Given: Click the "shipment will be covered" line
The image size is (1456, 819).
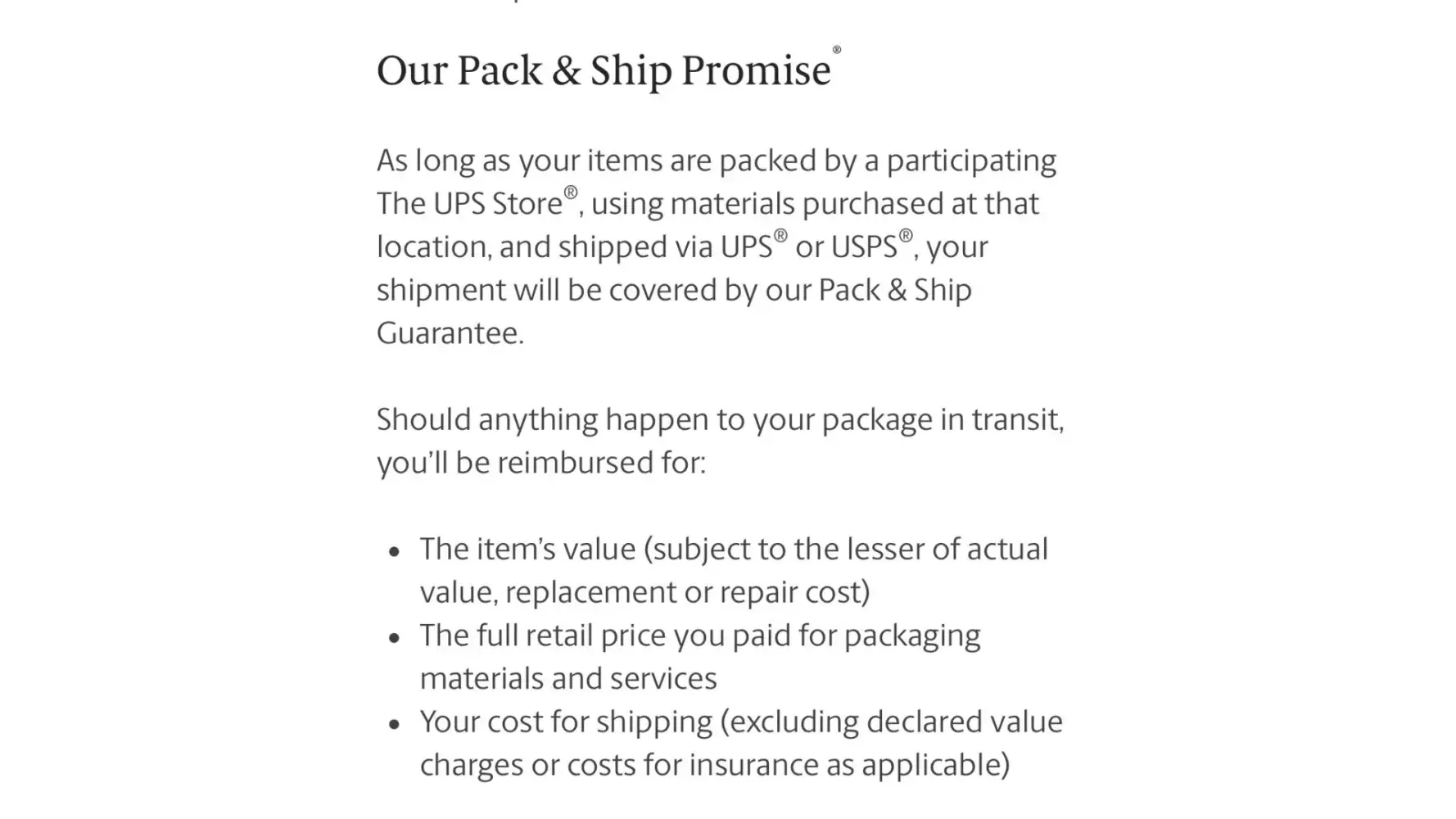Looking at the screenshot, I should [673, 291].
